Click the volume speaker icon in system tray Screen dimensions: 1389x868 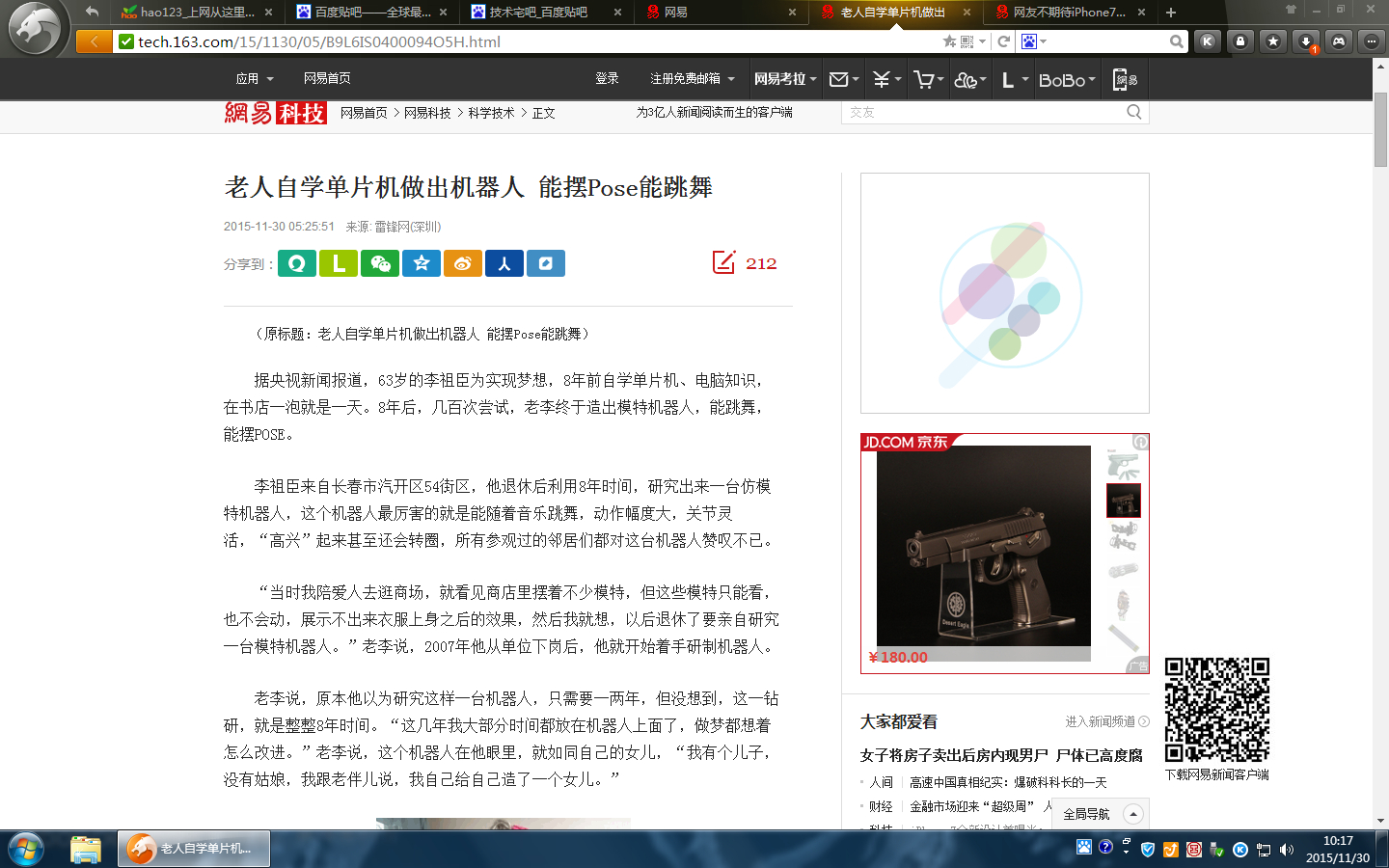(x=1287, y=850)
